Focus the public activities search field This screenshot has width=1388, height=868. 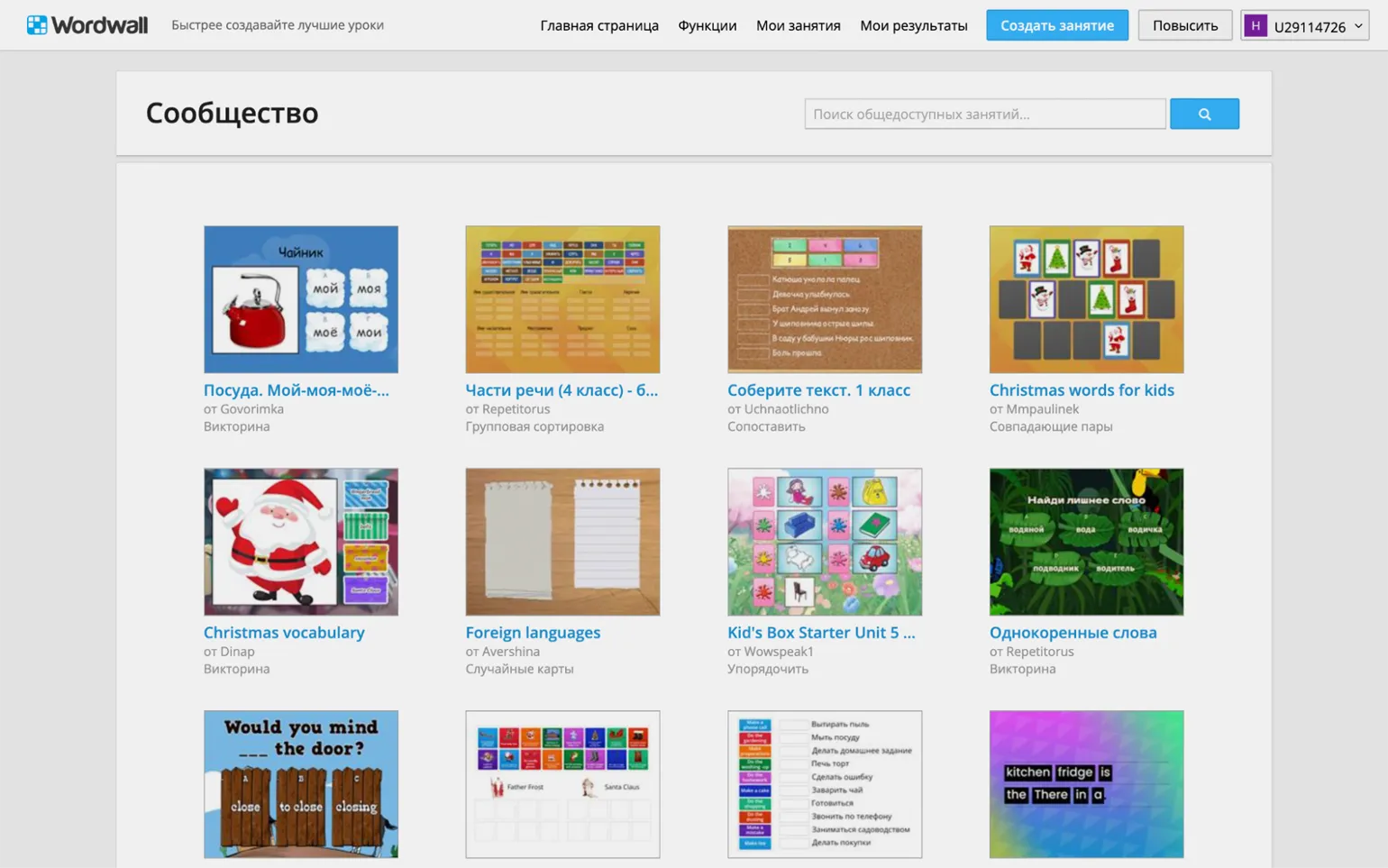[x=984, y=114]
